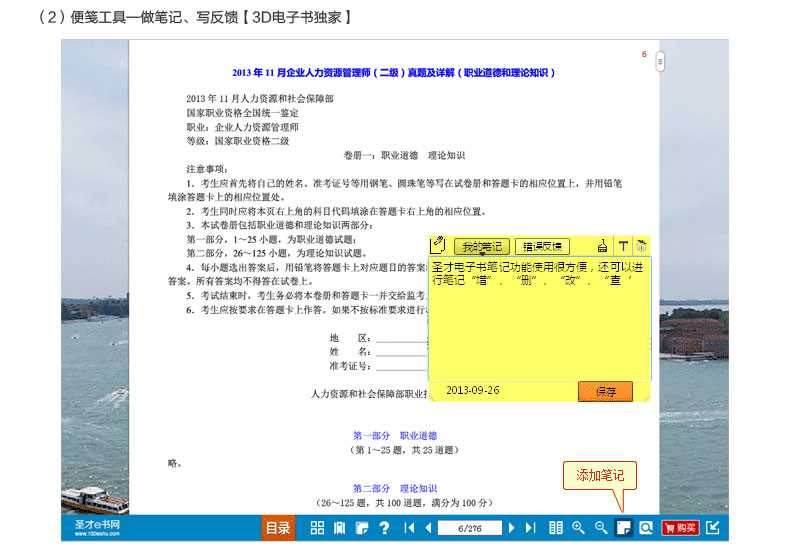Switch to two-page reading layout

point(556,528)
